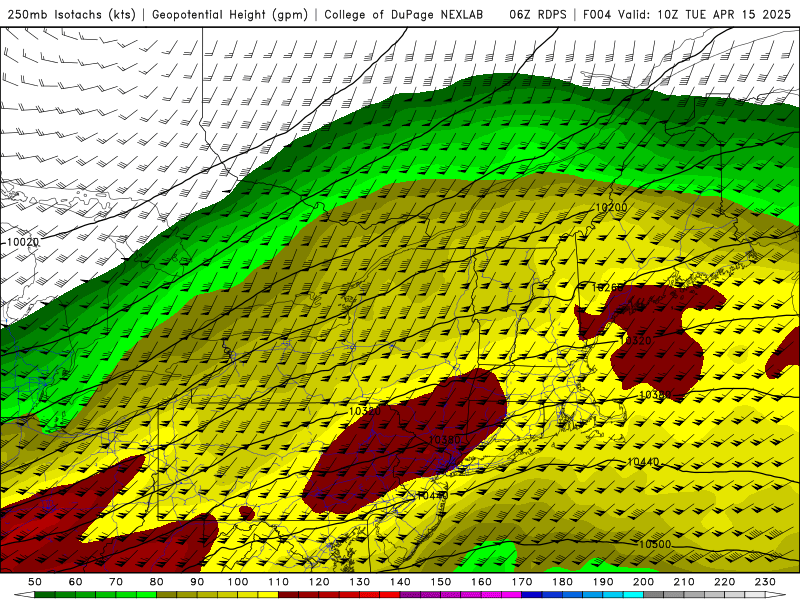Viewport: 800px width, 600px height.
Task: Click the 190 knot color bar label
Action: coord(604,582)
